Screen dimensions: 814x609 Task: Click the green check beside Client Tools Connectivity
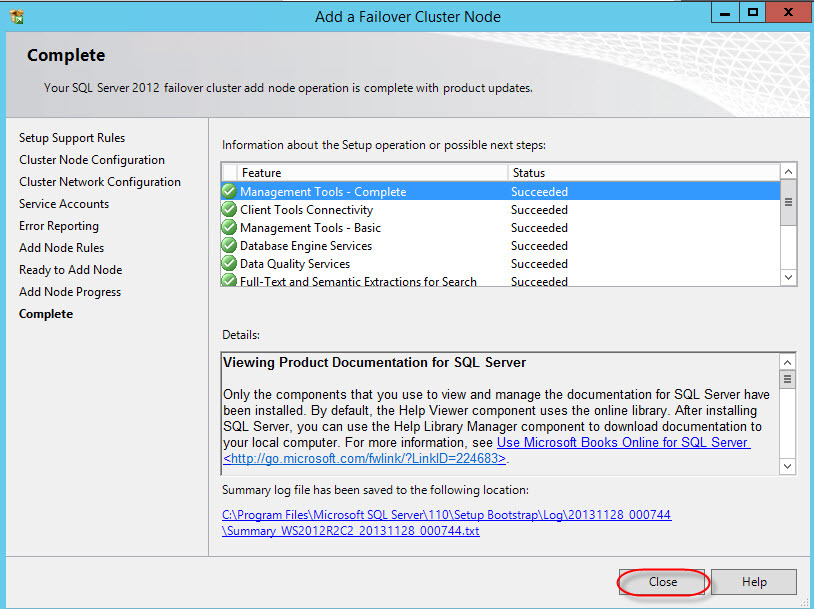point(230,210)
